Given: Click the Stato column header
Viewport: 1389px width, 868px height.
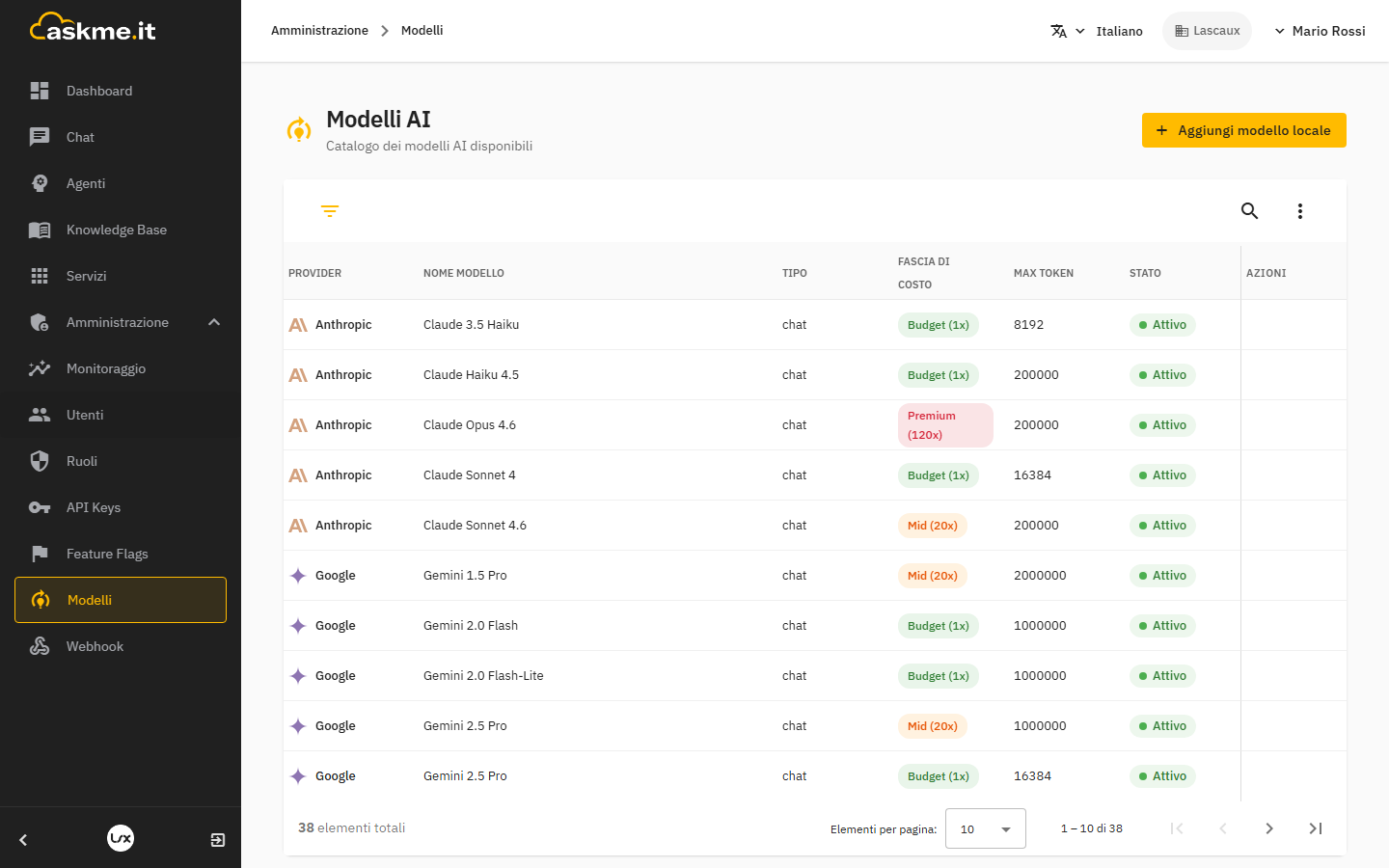Looking at the screenshot, I should click(1145, 273).
